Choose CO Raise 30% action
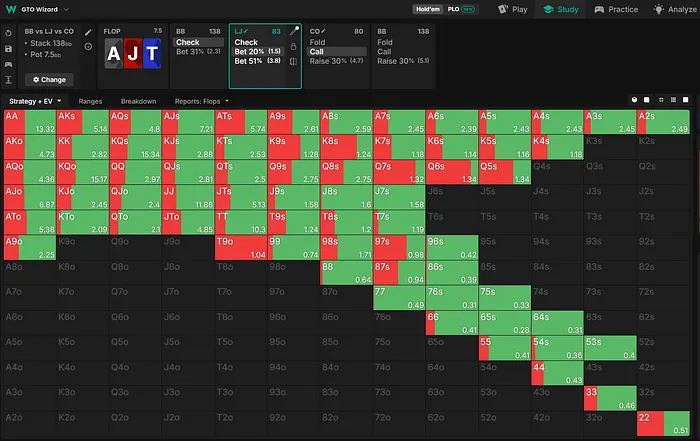 click(337, 61)
